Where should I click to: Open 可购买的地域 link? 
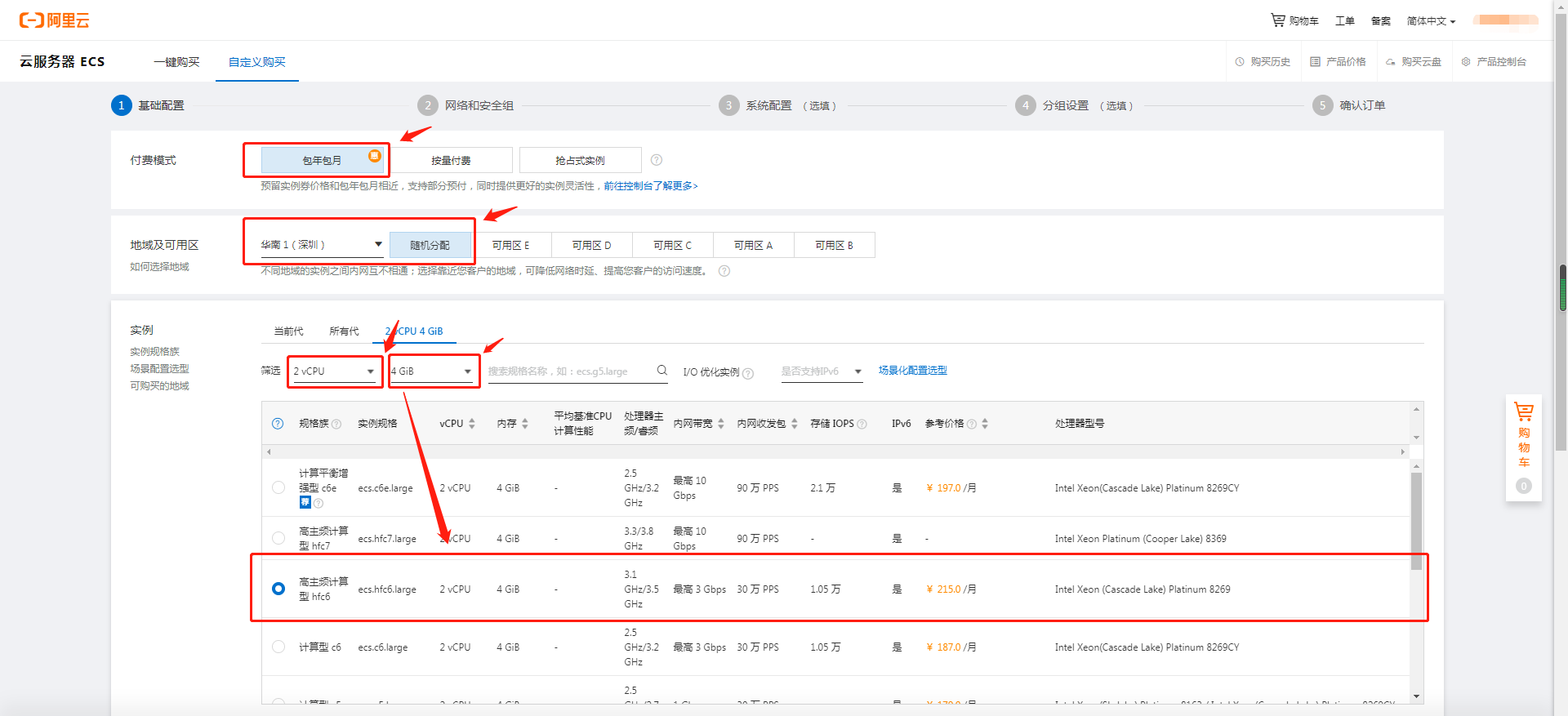pos(159,386)
